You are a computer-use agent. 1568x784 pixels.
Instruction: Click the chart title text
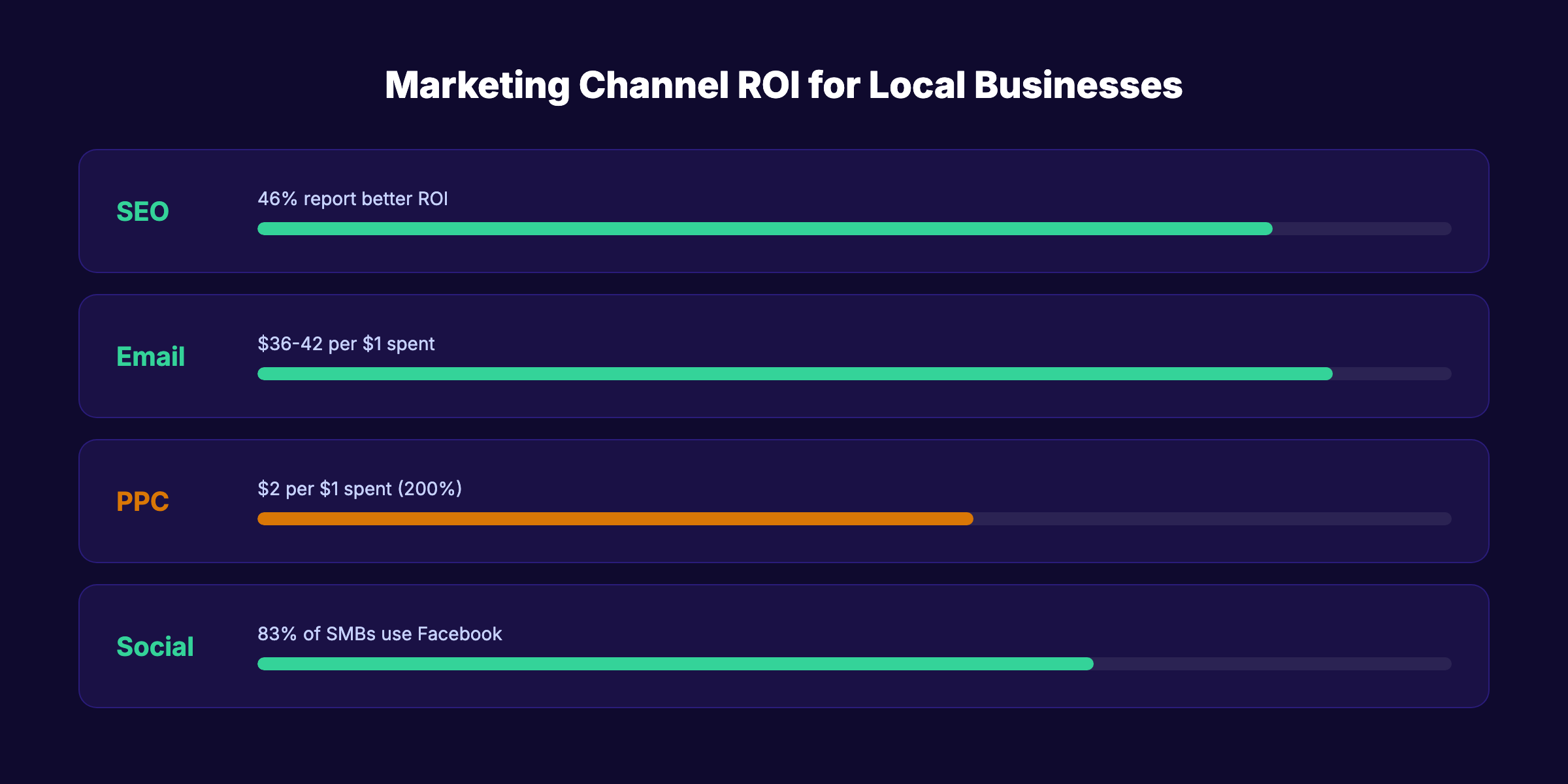pos(784,85)
